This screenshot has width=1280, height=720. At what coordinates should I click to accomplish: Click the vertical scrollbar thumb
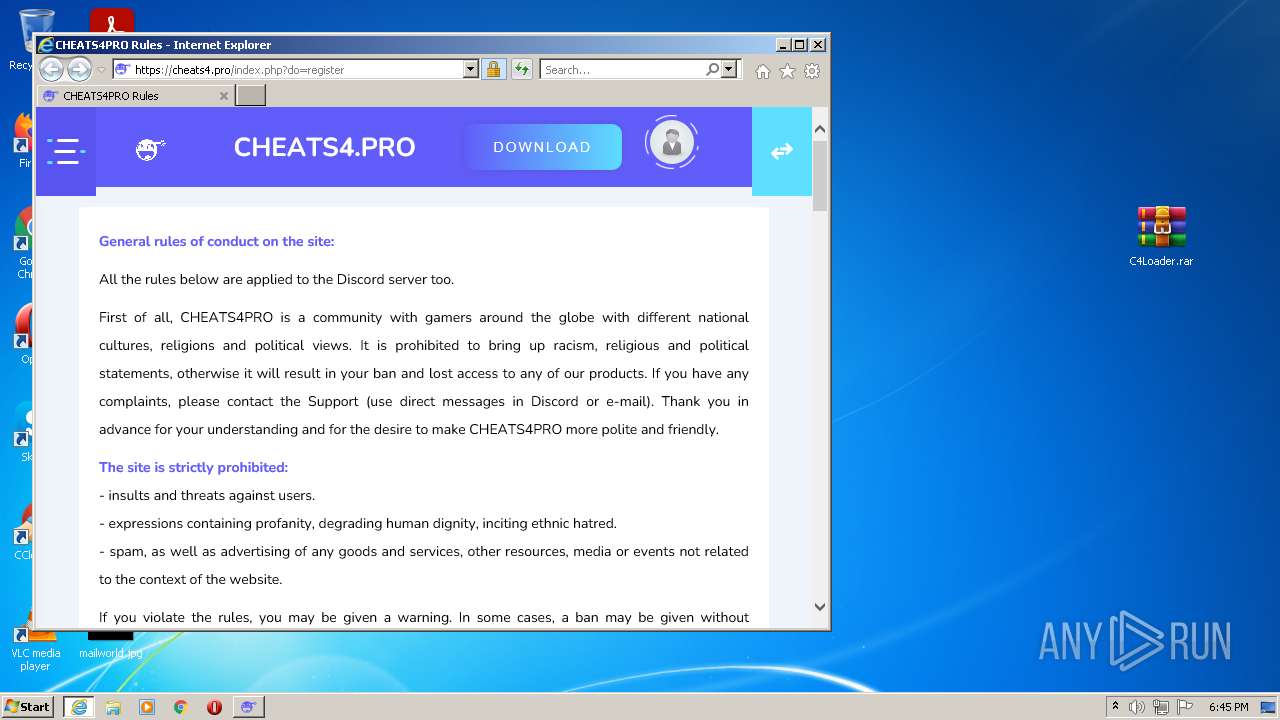(x=820, y=175)
